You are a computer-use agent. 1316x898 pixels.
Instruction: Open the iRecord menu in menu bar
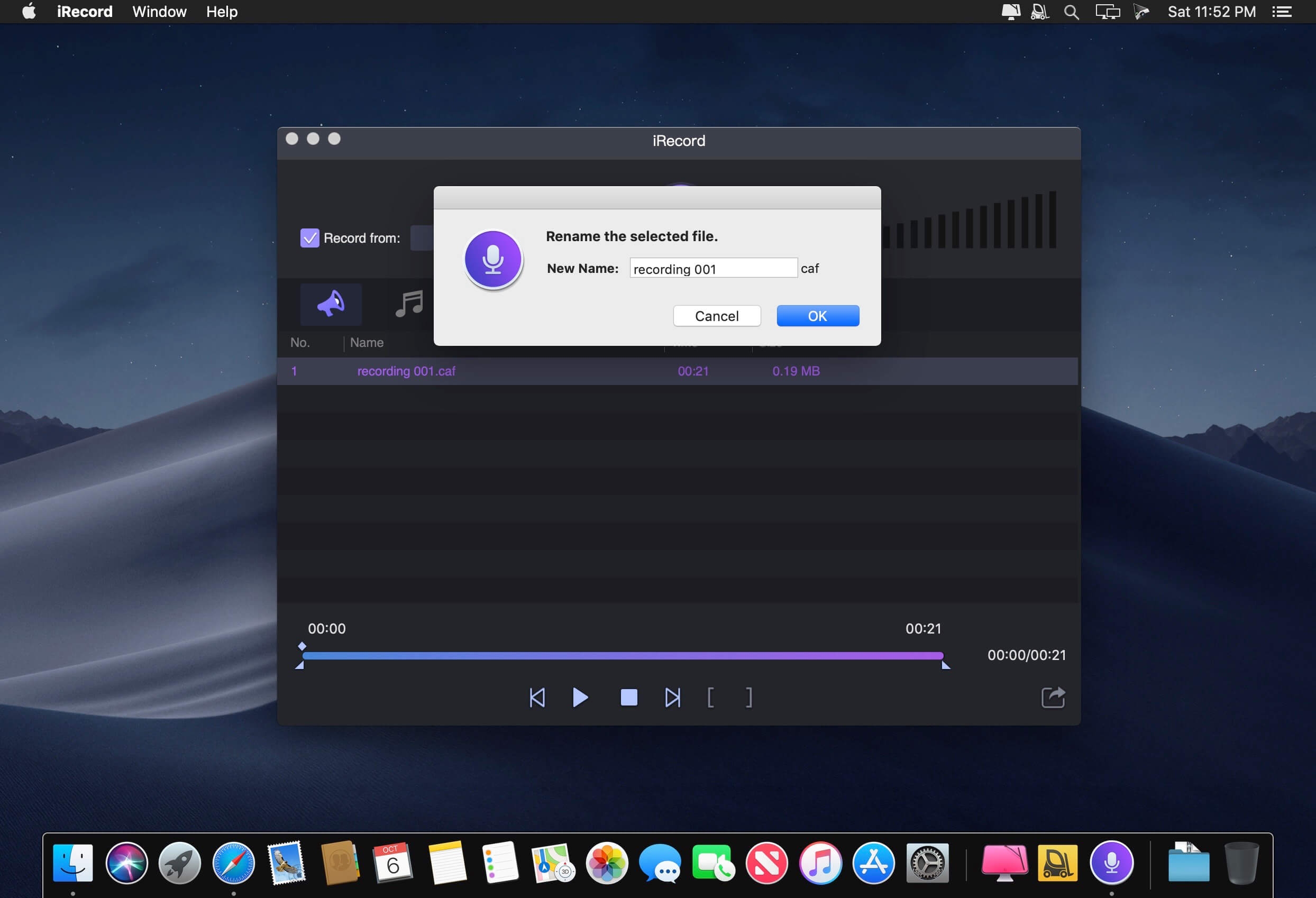coord(85,12)
